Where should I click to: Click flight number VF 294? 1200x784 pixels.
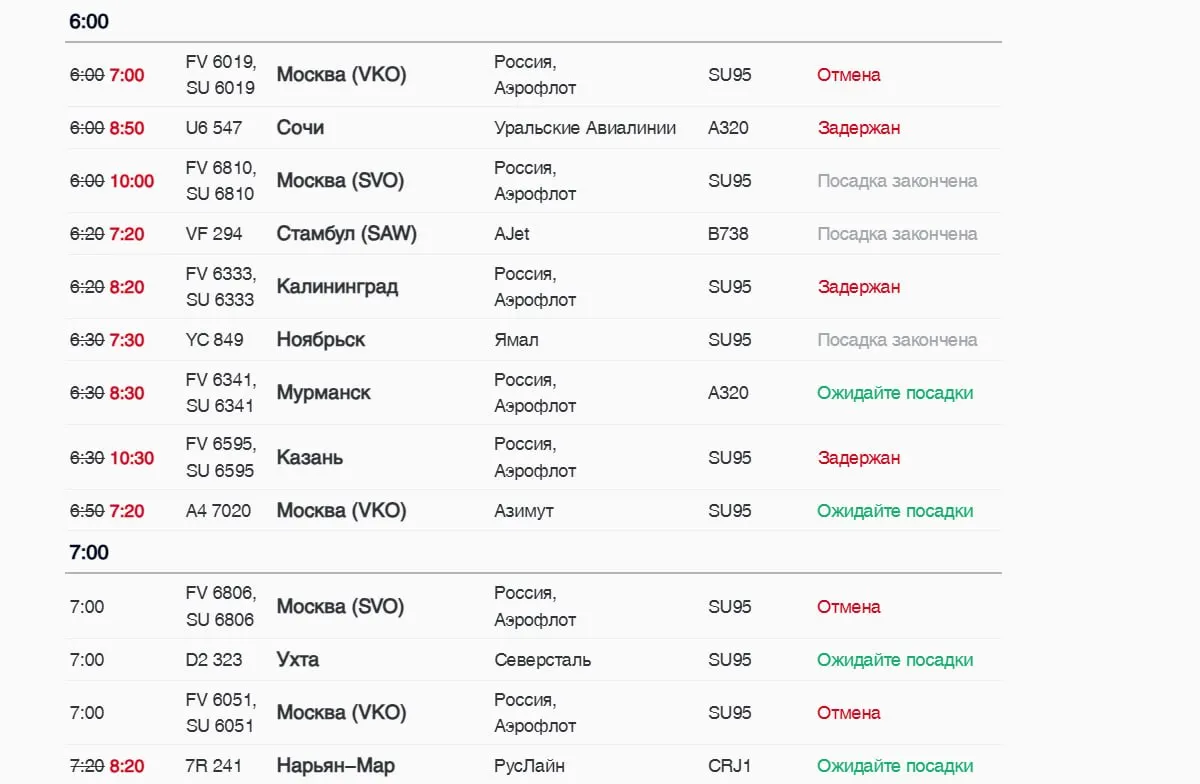pos(214,234)
